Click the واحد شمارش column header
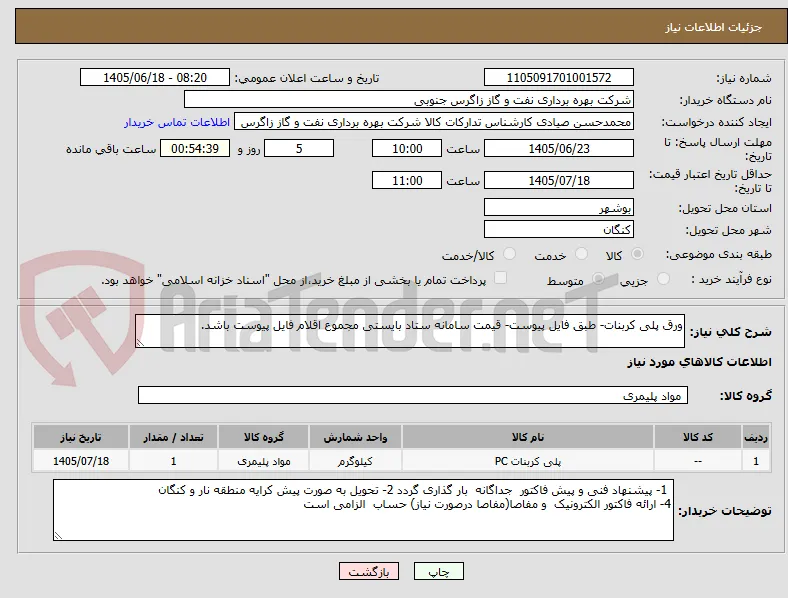The width and height of the screenshot is (788, 598). tap(355, 437)
